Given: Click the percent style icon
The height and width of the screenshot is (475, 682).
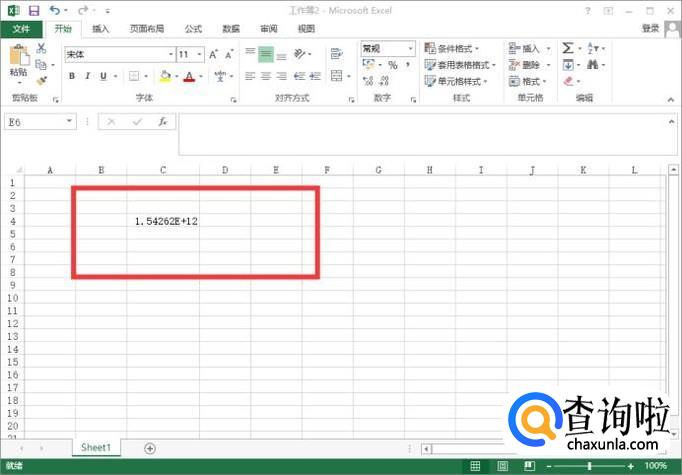Looking at the screenshot, I should click(x=392, y=65).
